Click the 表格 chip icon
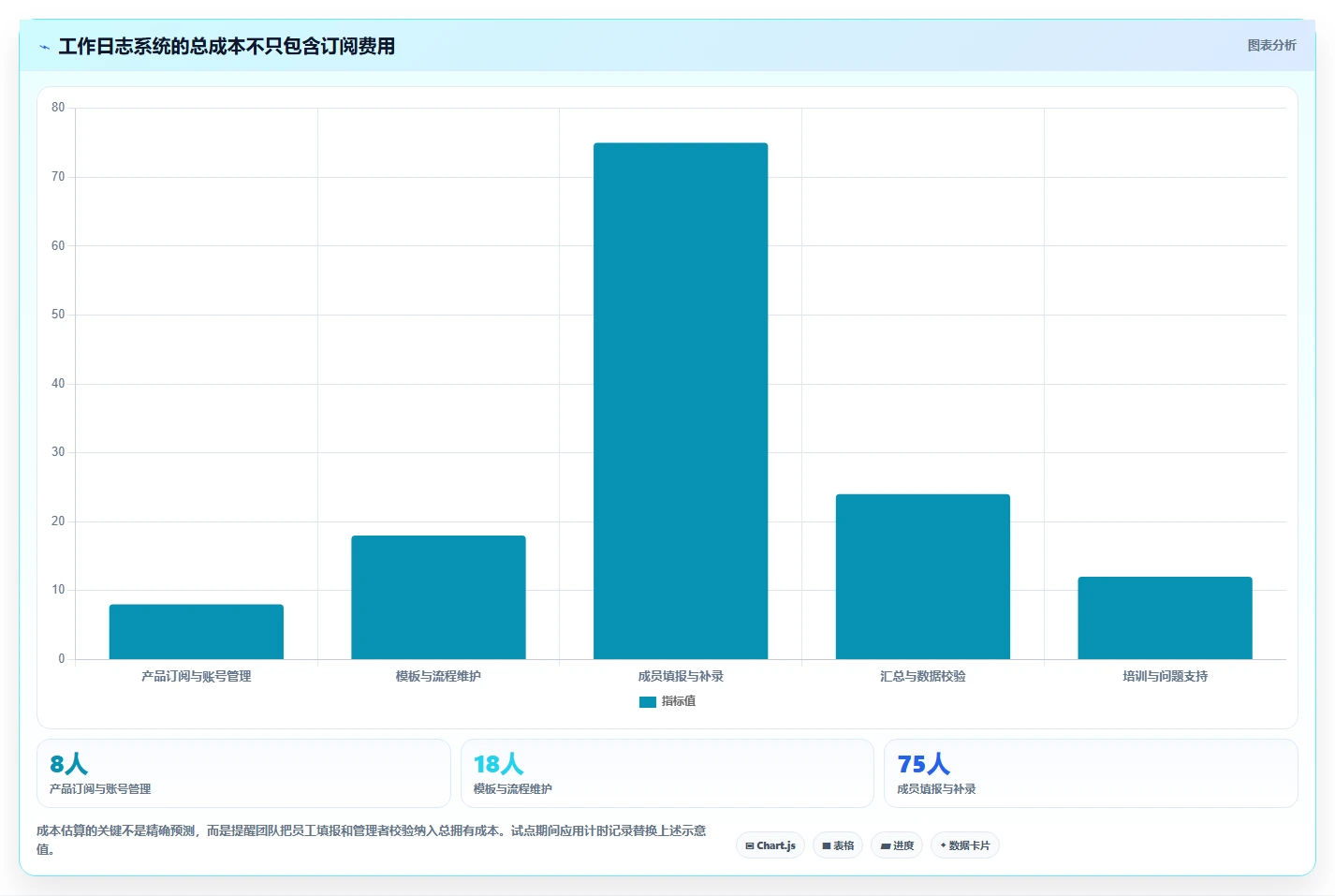 827,846
